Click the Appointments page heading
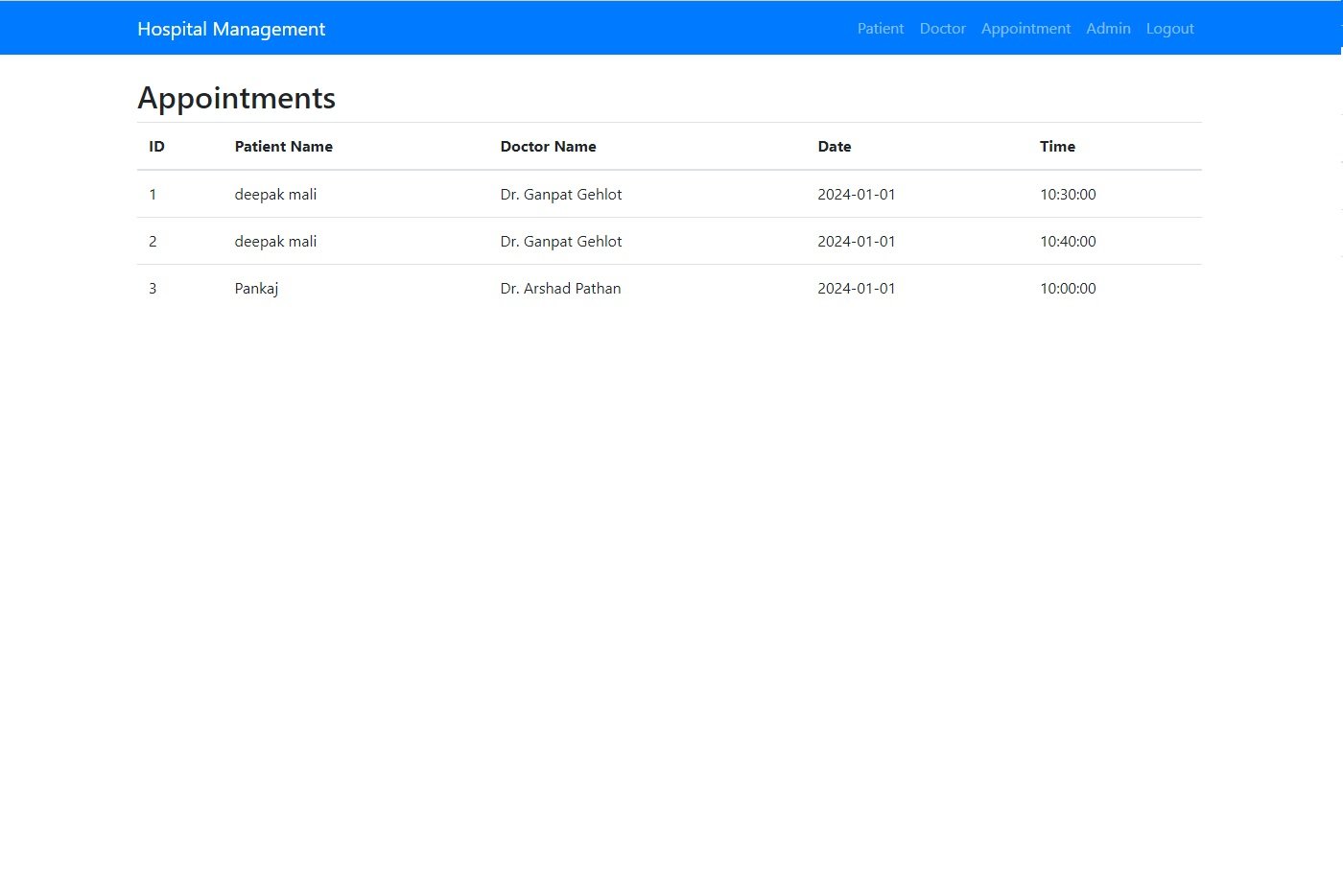The width and height of the screenshot is (1343, 896). (x=236, y=98)
